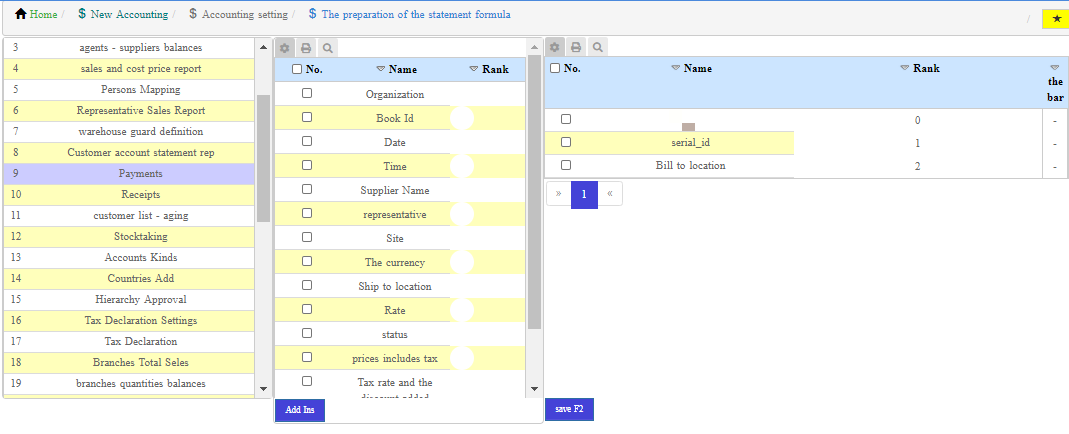This screenshot has height=434, width=1069.
Task: Toggle the select-all checkbox in the middle table header
Action: pyautogui.click(x=297, y=69)
